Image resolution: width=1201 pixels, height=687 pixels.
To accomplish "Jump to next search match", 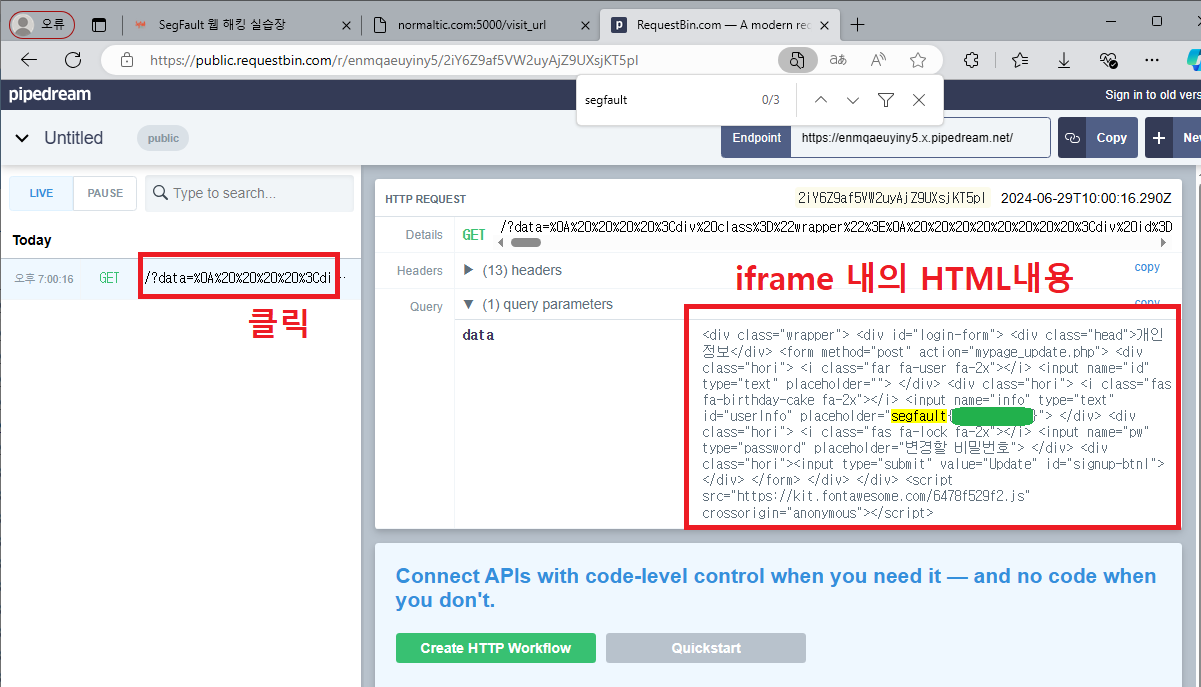I will [852, 100].
